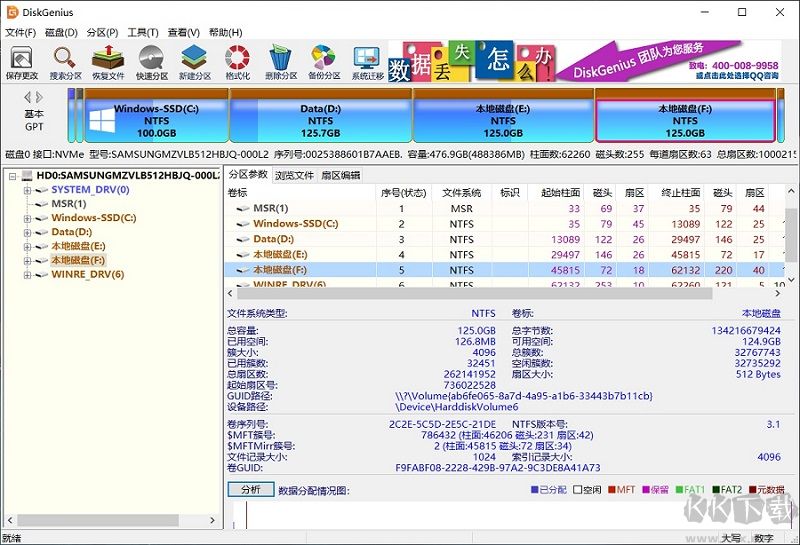Switch to the 浏览文件 tab
Viewport: 800px width, 545px height.
294,175
